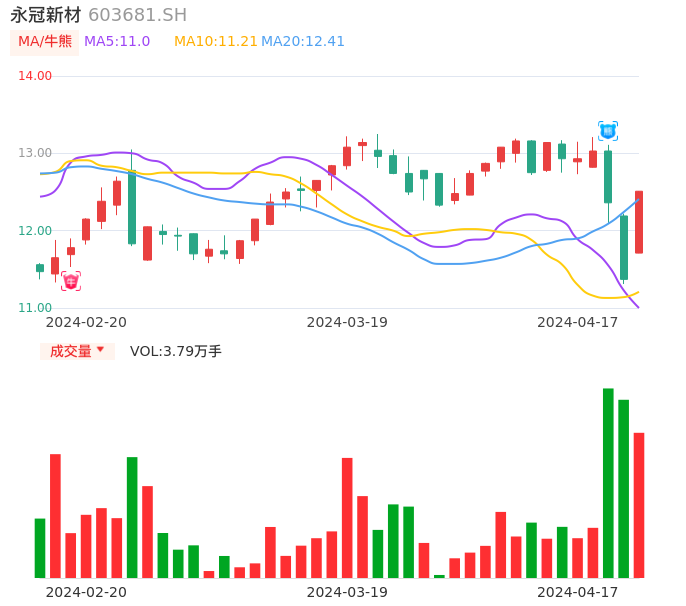Image resolution: width=686 pixels, height=606 pixels.
Task: Click the stock code 603681.SH
Action: [x=137, y=15]
